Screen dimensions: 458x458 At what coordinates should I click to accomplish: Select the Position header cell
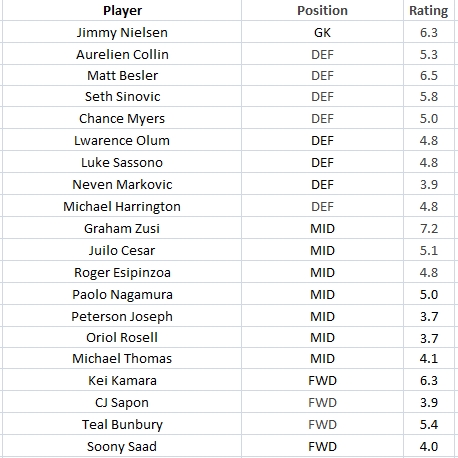tap(322, 10)
